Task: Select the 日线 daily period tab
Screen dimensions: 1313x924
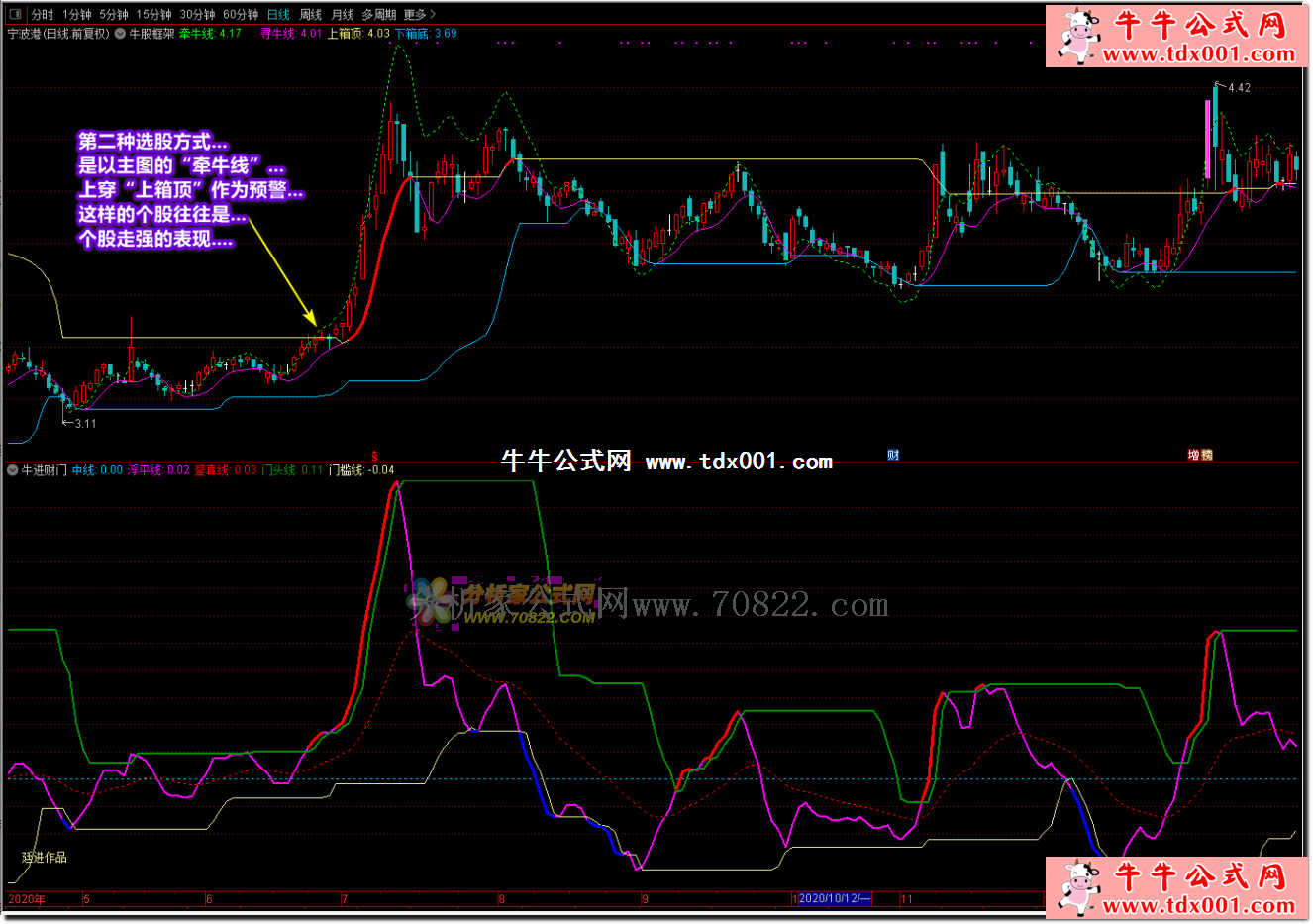Action: pos(278,14)
